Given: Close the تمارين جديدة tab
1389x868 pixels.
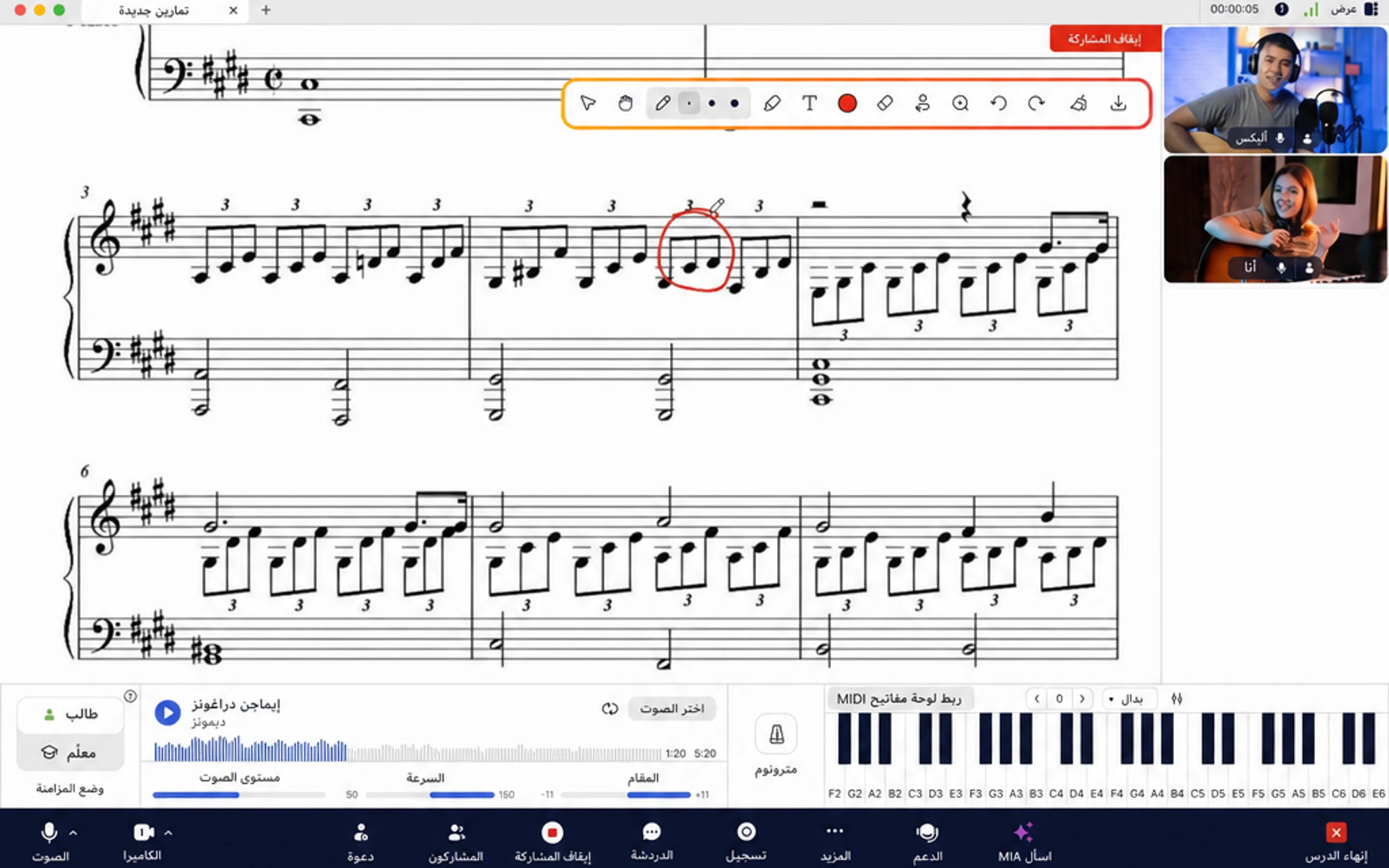Looking at the screenshot, I should (x=233, y=10).
